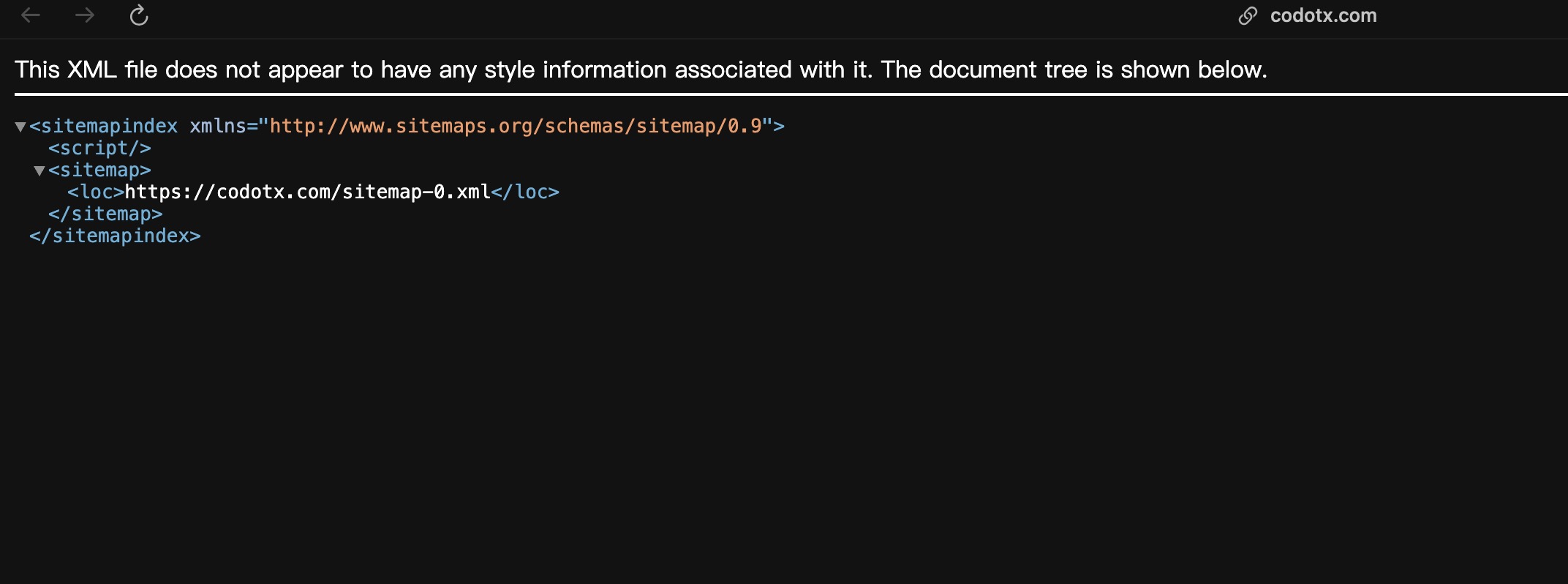Click the codotx.com address text
Image resolution: width=1568 pixels, height=584 pixels.
1323,15
